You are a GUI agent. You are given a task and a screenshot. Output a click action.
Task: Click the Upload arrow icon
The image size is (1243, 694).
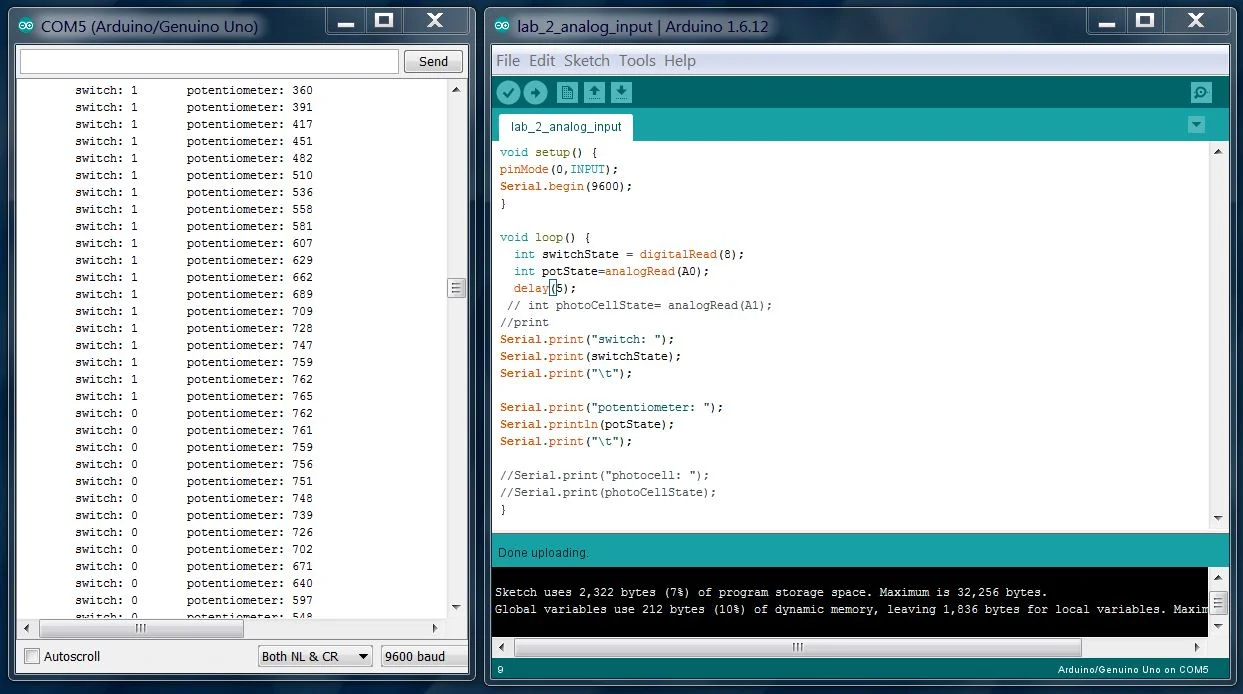click(536, 93)
